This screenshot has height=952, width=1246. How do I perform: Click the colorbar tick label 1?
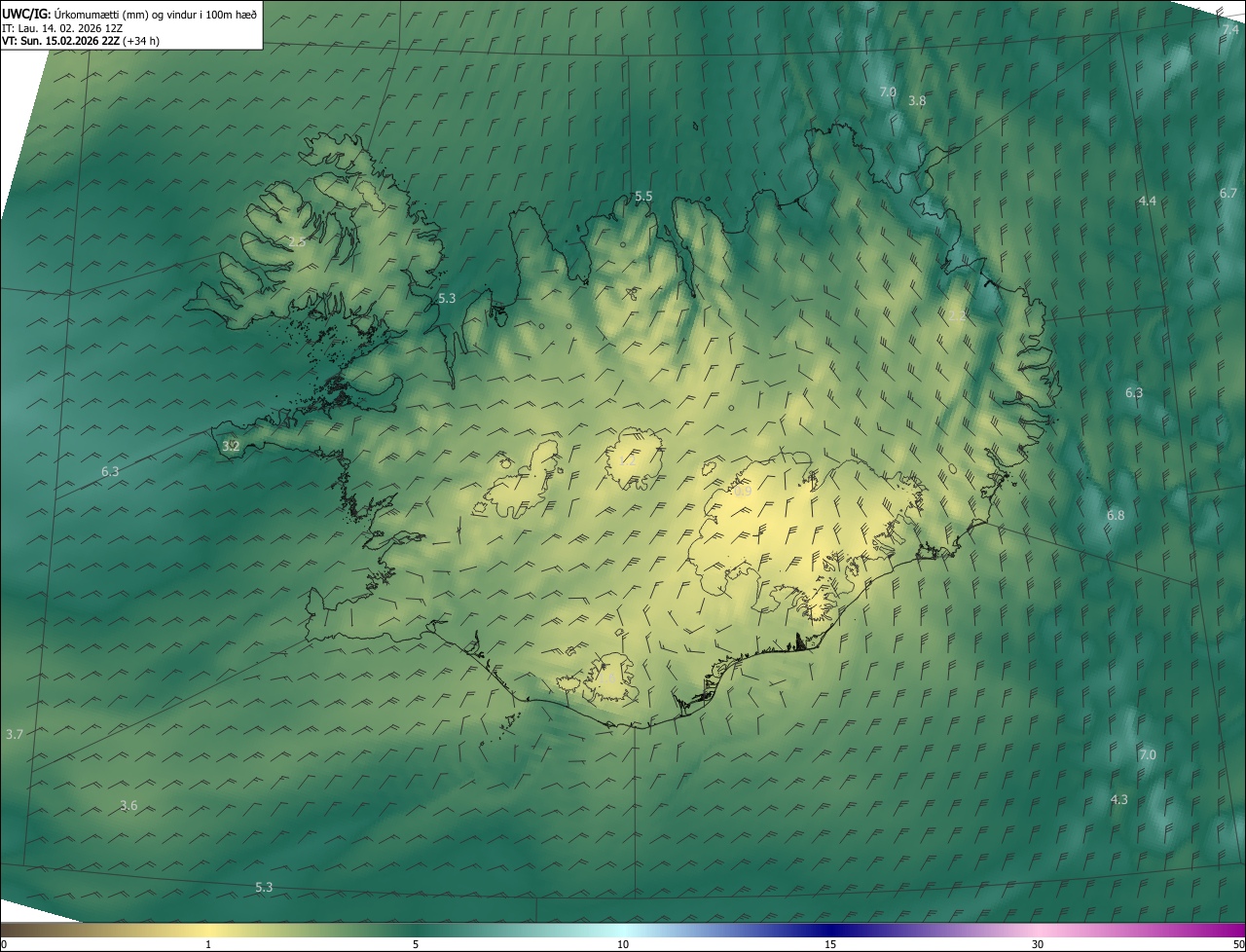(x=208, y=945)
